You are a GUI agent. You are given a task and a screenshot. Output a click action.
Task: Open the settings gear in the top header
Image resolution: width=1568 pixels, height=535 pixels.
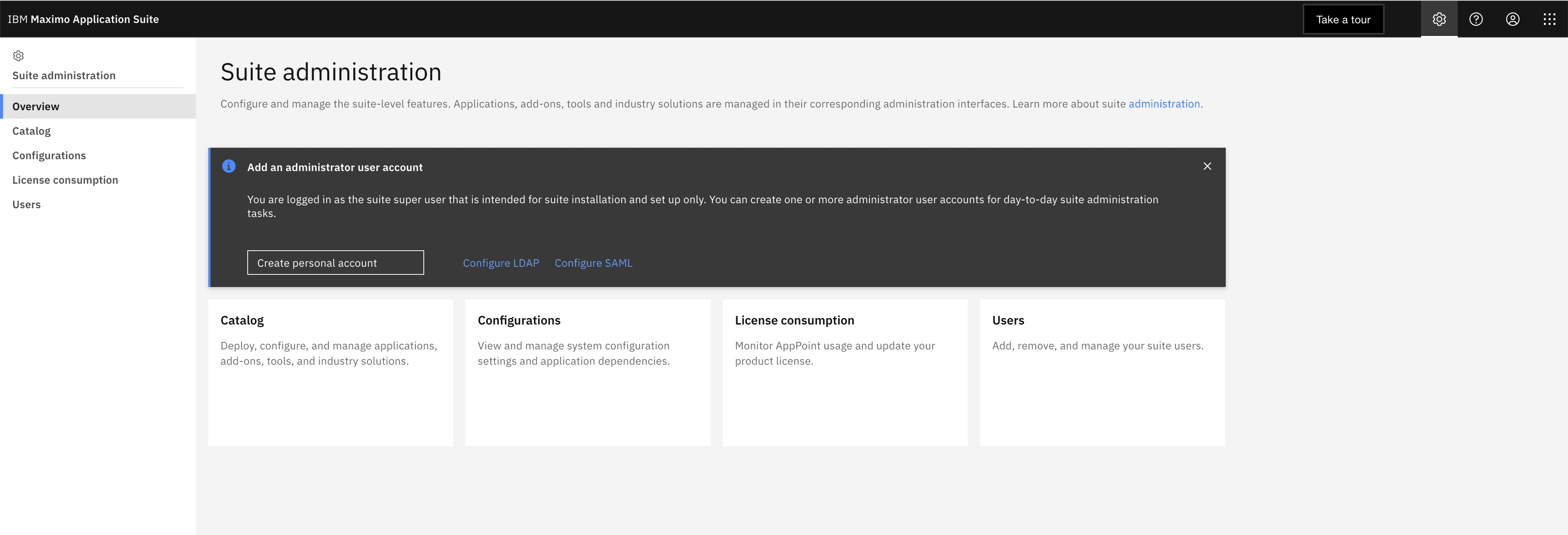(1439, 19)
